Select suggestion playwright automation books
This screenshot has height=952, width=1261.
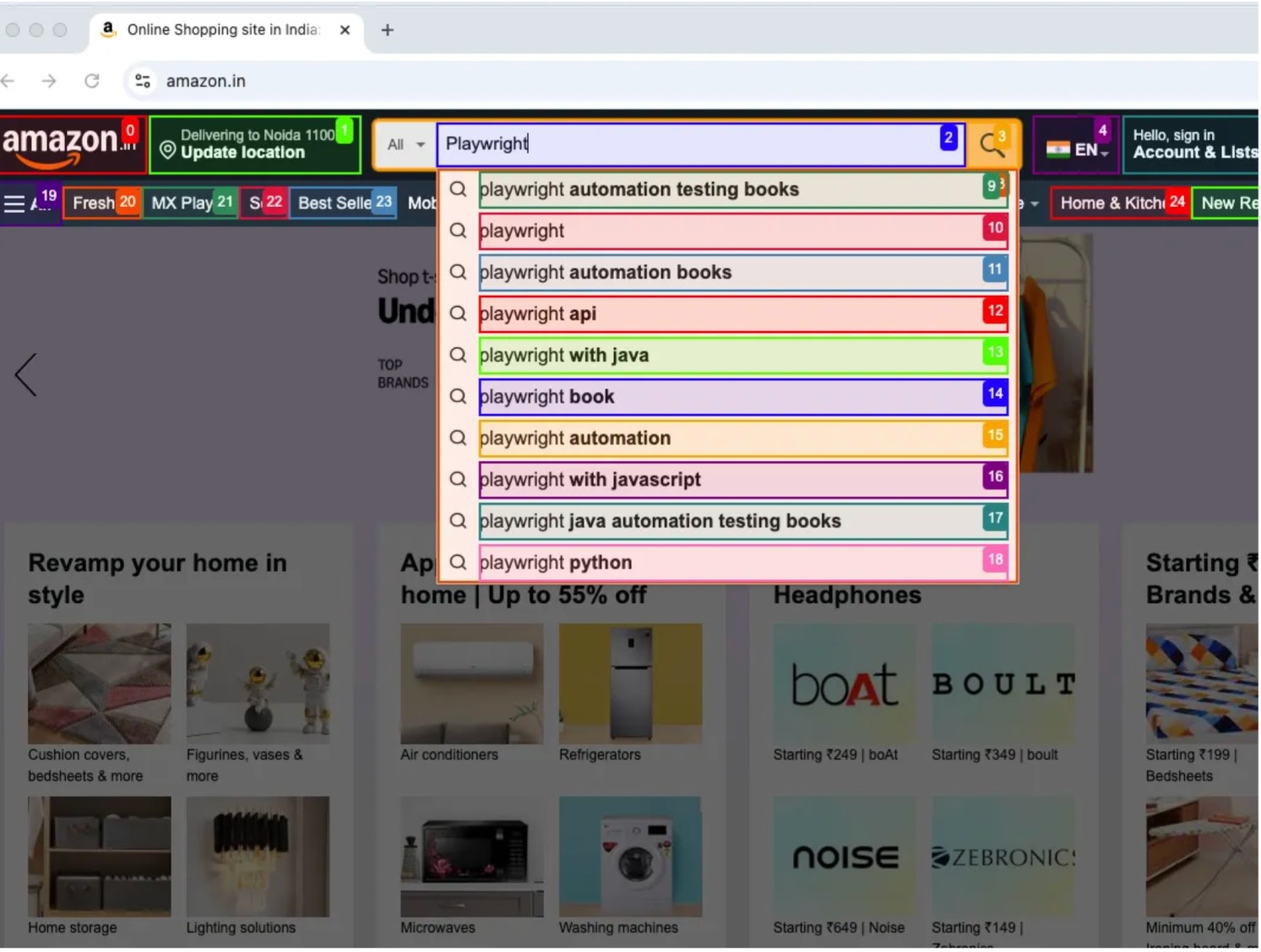[x=742, y=273]
